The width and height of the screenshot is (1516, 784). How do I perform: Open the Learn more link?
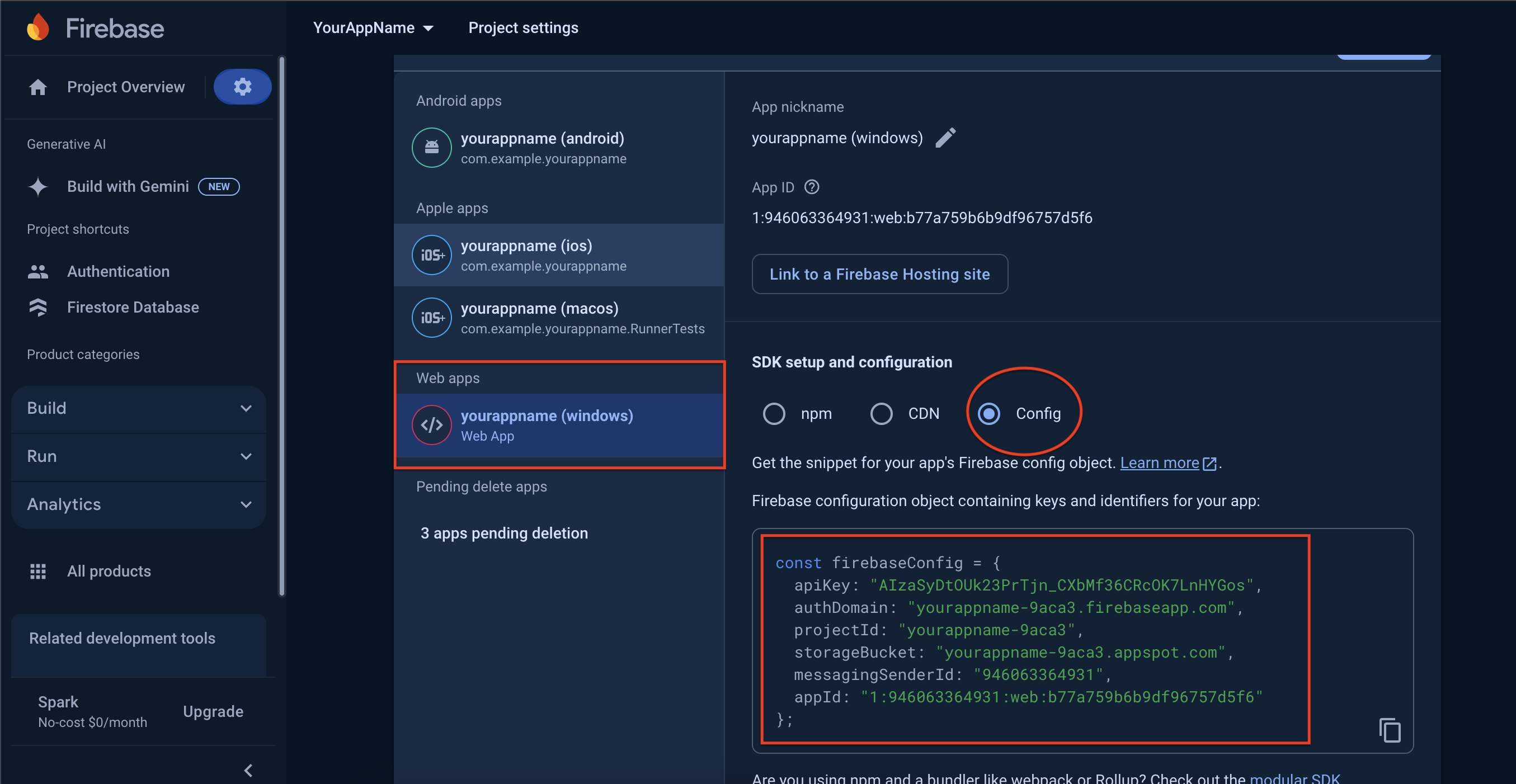click(x=1159, y=463)
